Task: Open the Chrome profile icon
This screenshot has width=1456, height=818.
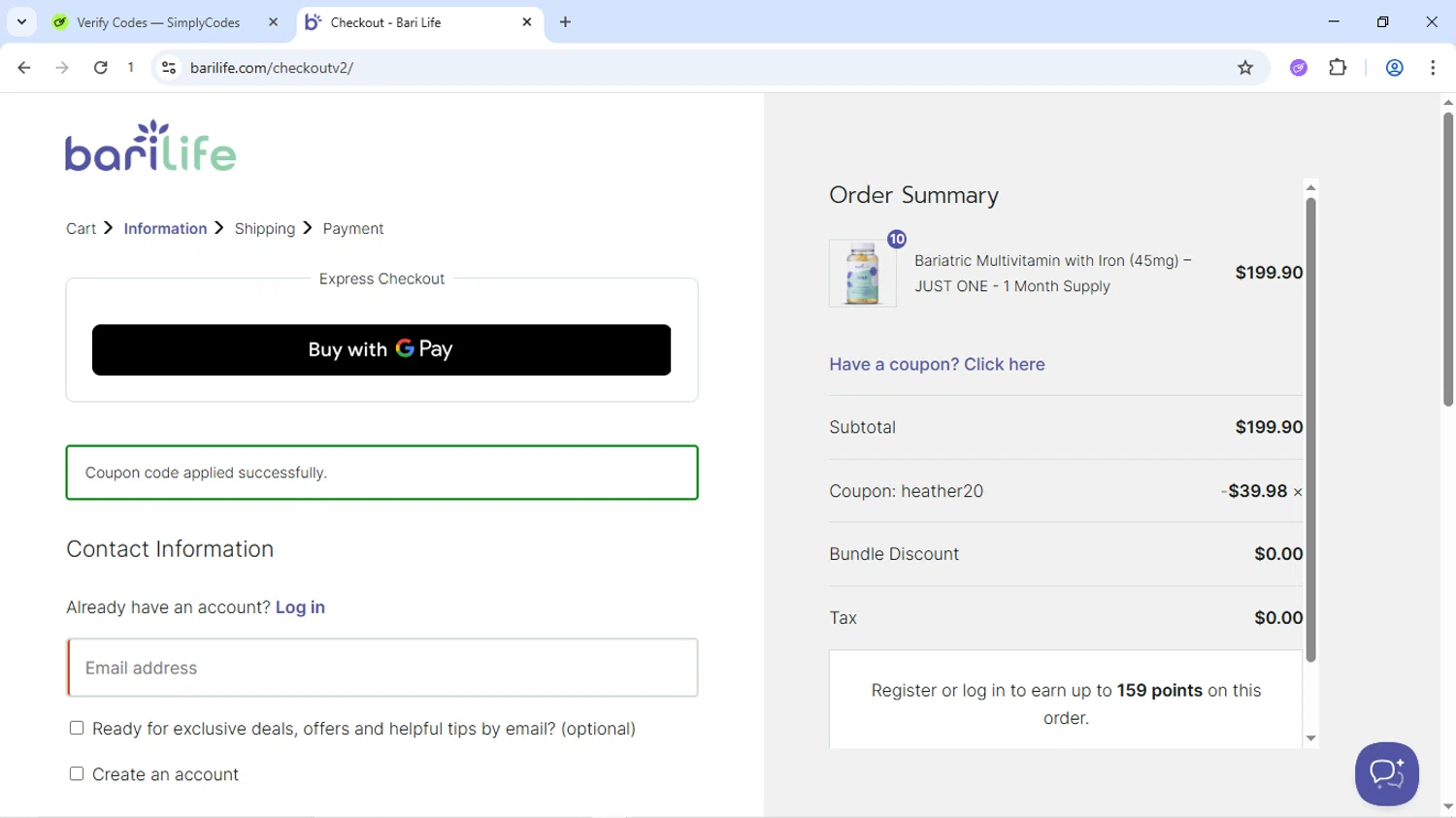Action: (x=1394, y=68)
